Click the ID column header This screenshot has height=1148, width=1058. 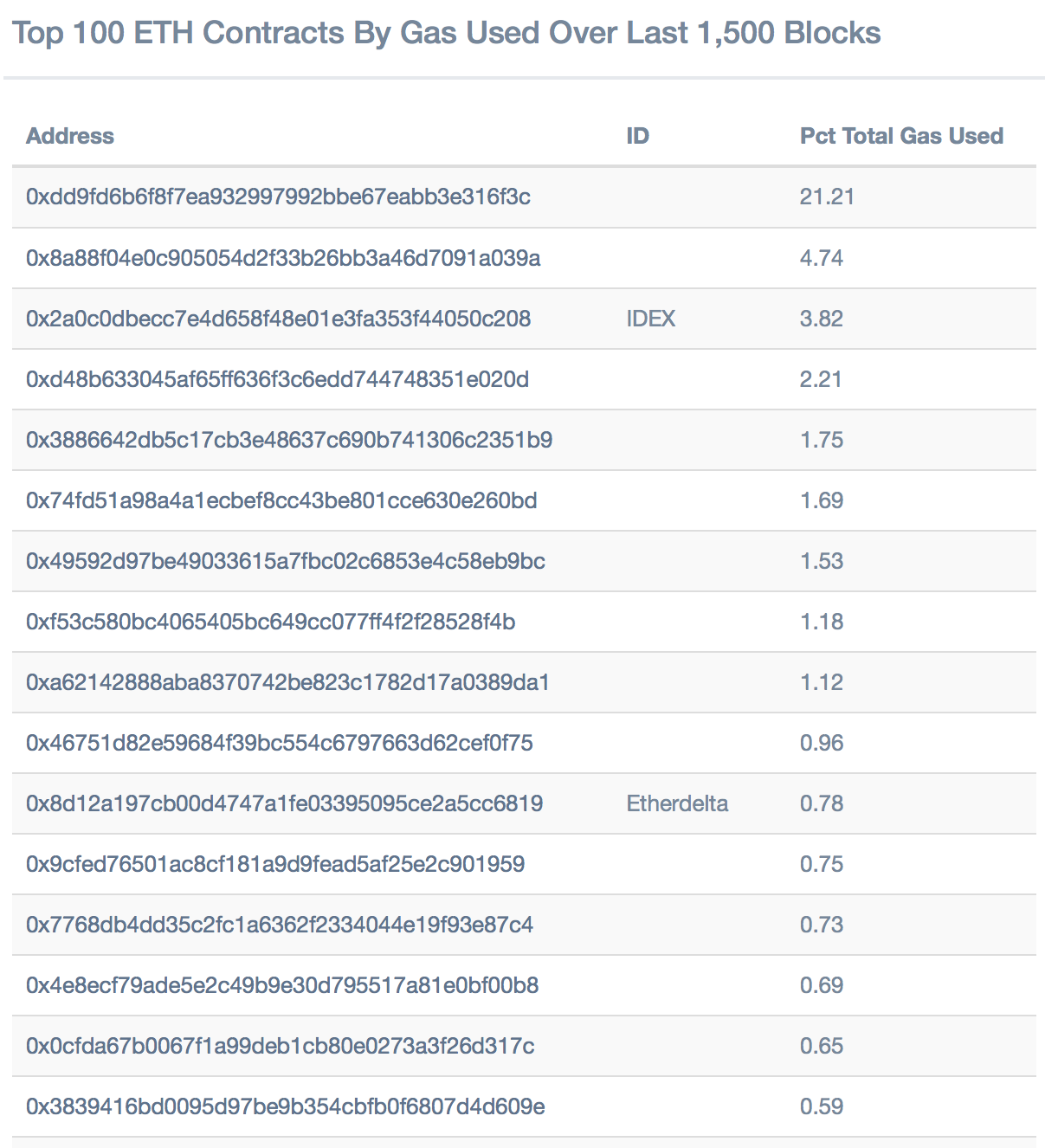click(637, 136)
